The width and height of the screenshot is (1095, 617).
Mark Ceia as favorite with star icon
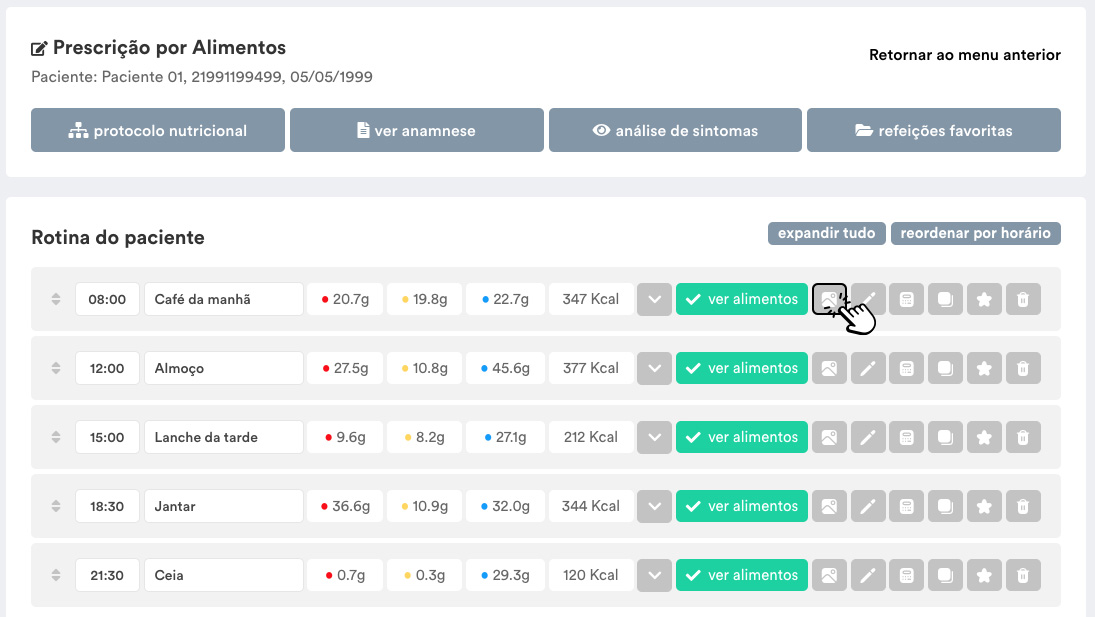pos(984,575)
